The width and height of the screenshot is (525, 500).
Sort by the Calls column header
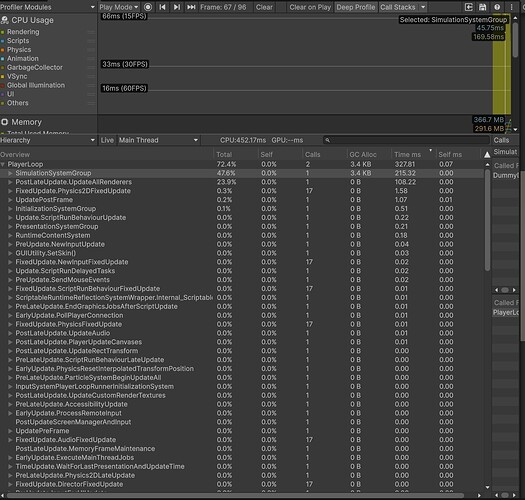[x=324, y=154]
